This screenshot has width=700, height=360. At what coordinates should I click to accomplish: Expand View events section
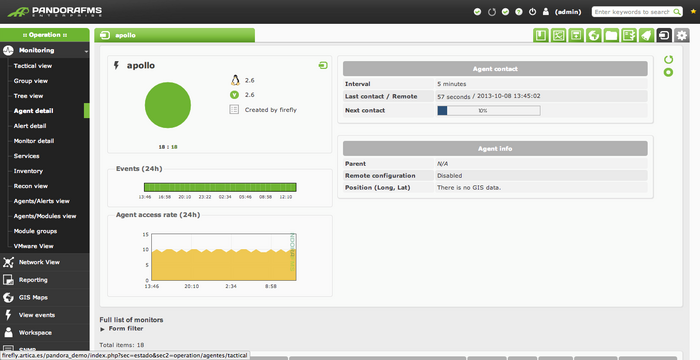[x=45, y=315]
